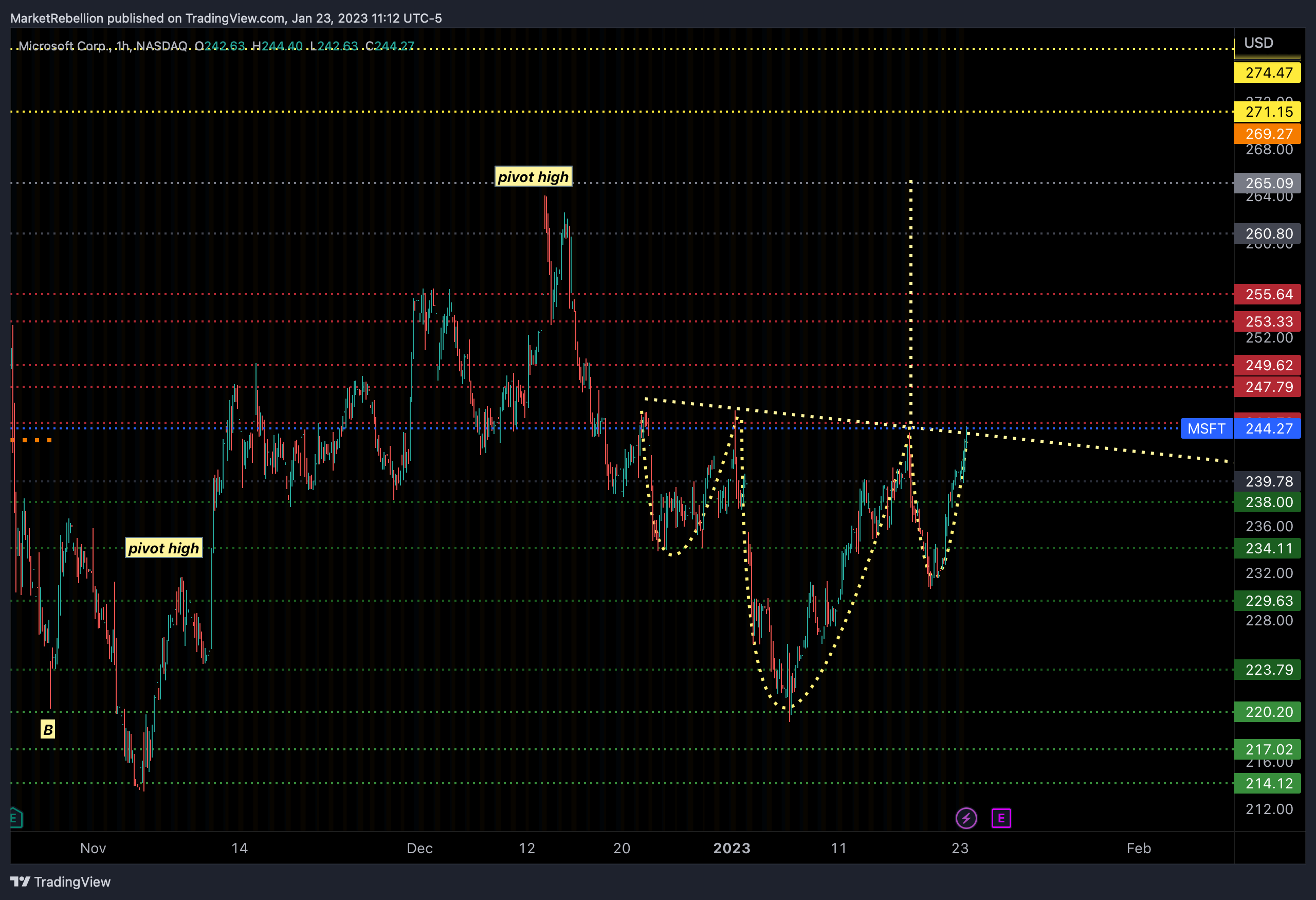Click the 223.79 green price label
The width and height of the screenshot is (1316, 900).
point(1267,670)
